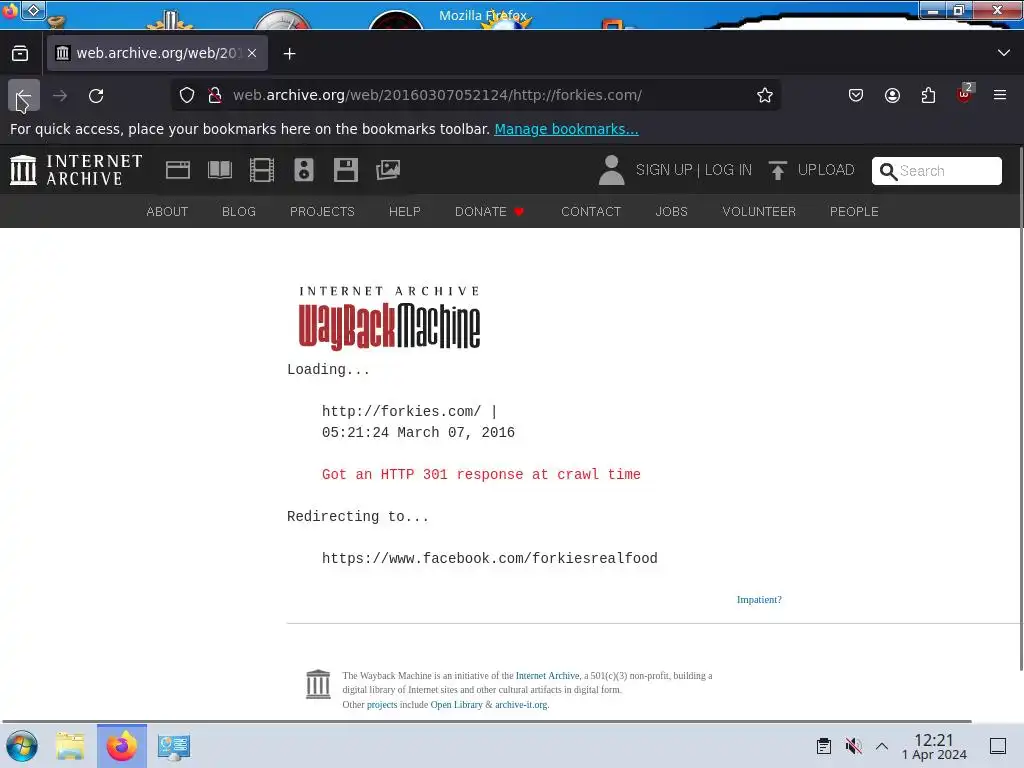
Task: Open the VOLUNTEER menu item
Action: tap(759, 212)
